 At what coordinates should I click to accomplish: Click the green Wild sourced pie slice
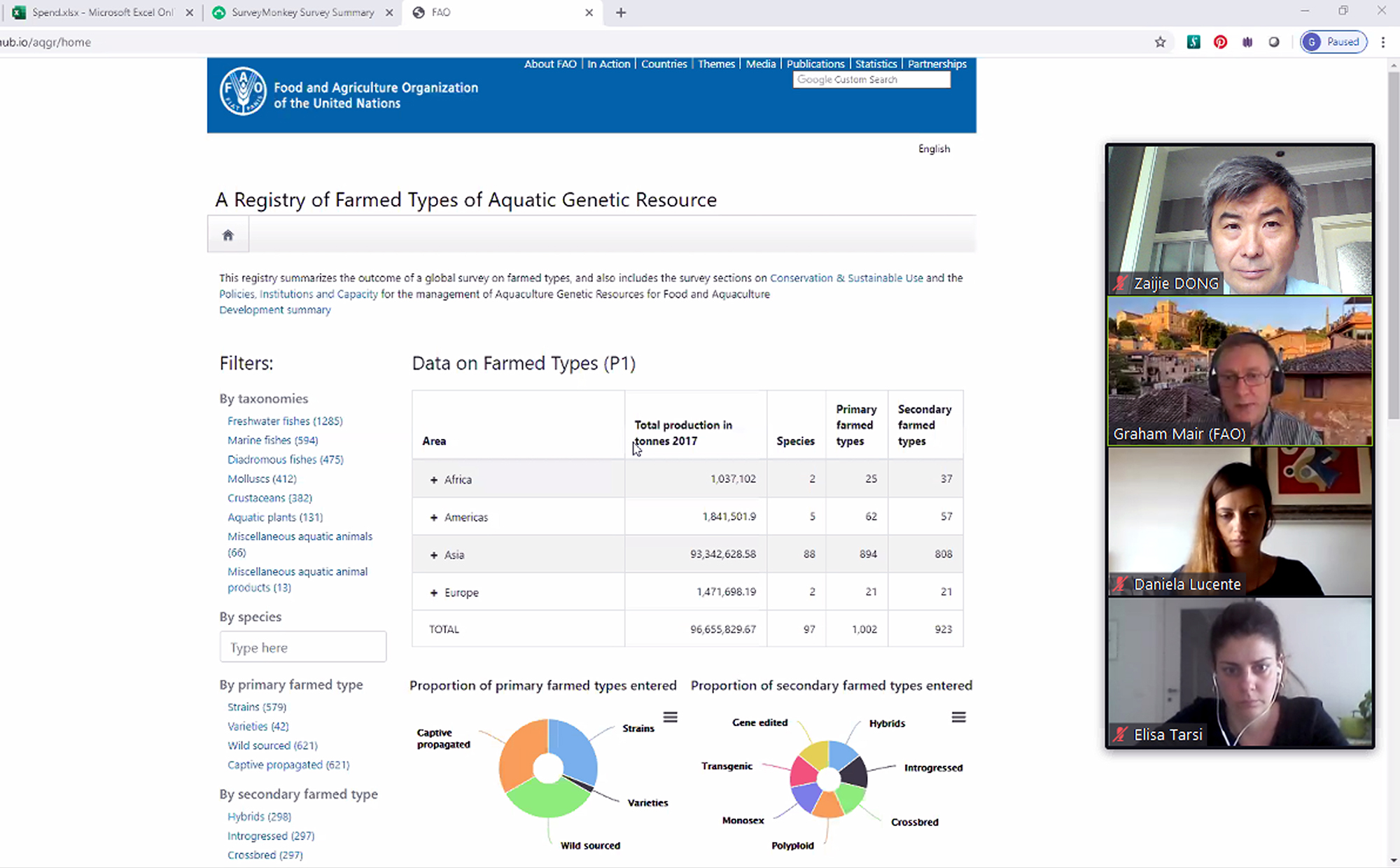[547, 800]
